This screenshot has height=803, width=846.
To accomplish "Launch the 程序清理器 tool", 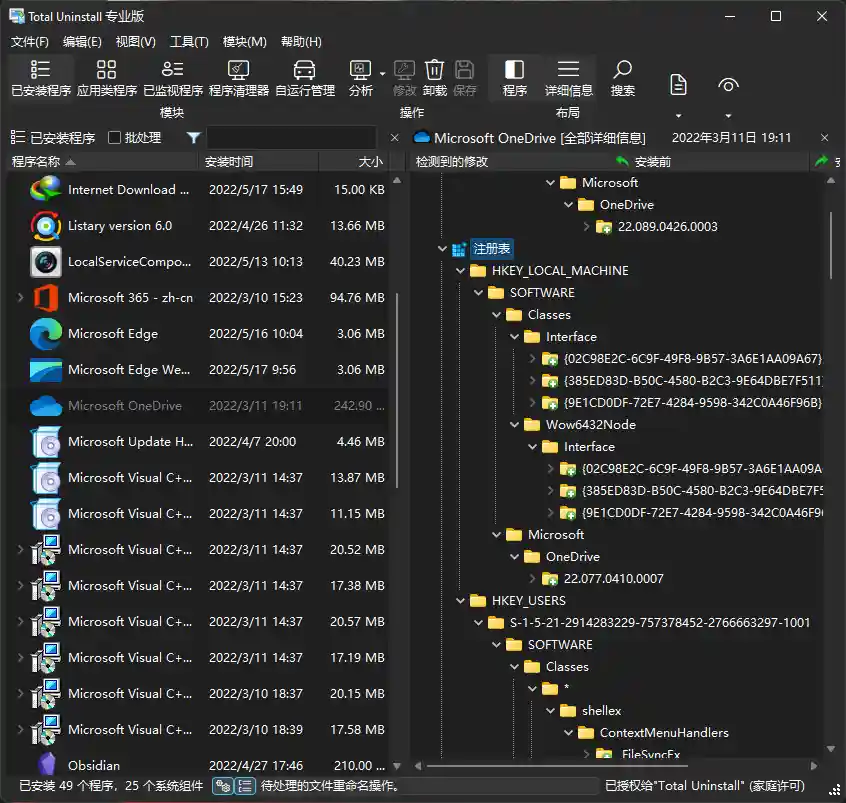I will coord(238,77).
